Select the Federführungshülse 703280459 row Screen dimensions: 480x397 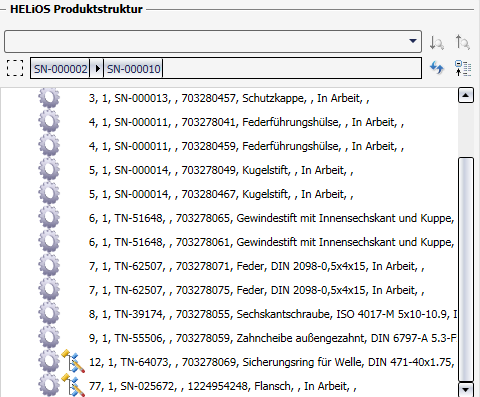click(246, 146)
